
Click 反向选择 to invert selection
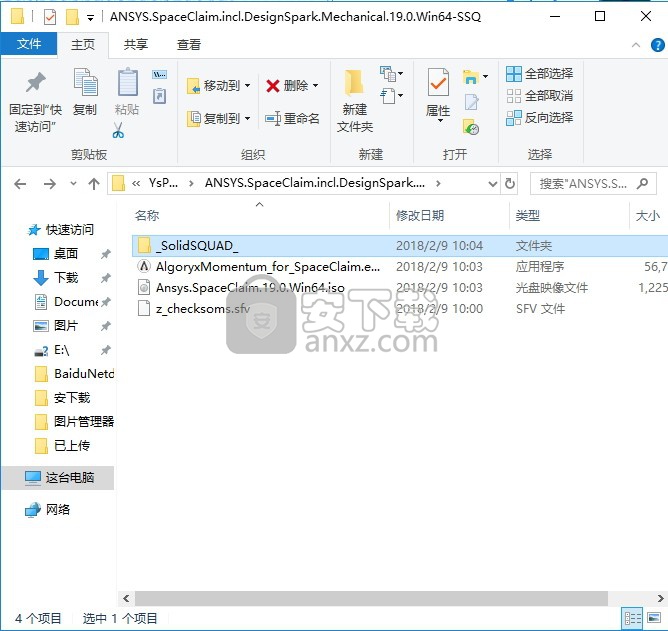coord(539,118)
